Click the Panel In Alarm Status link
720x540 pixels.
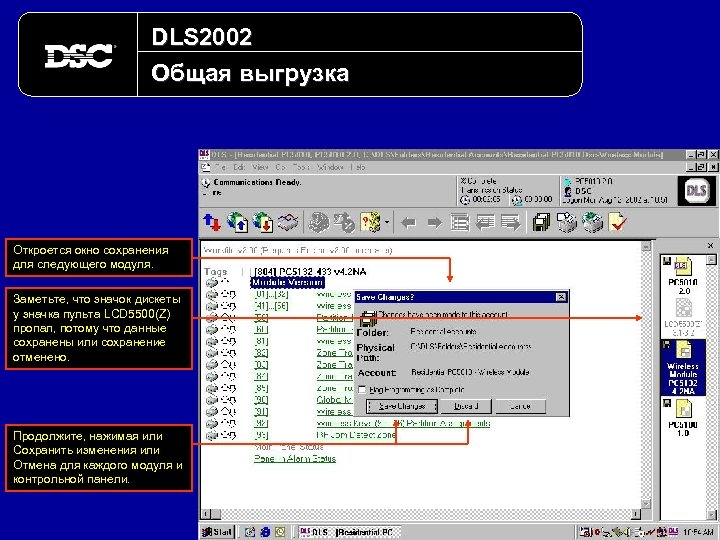295,459
